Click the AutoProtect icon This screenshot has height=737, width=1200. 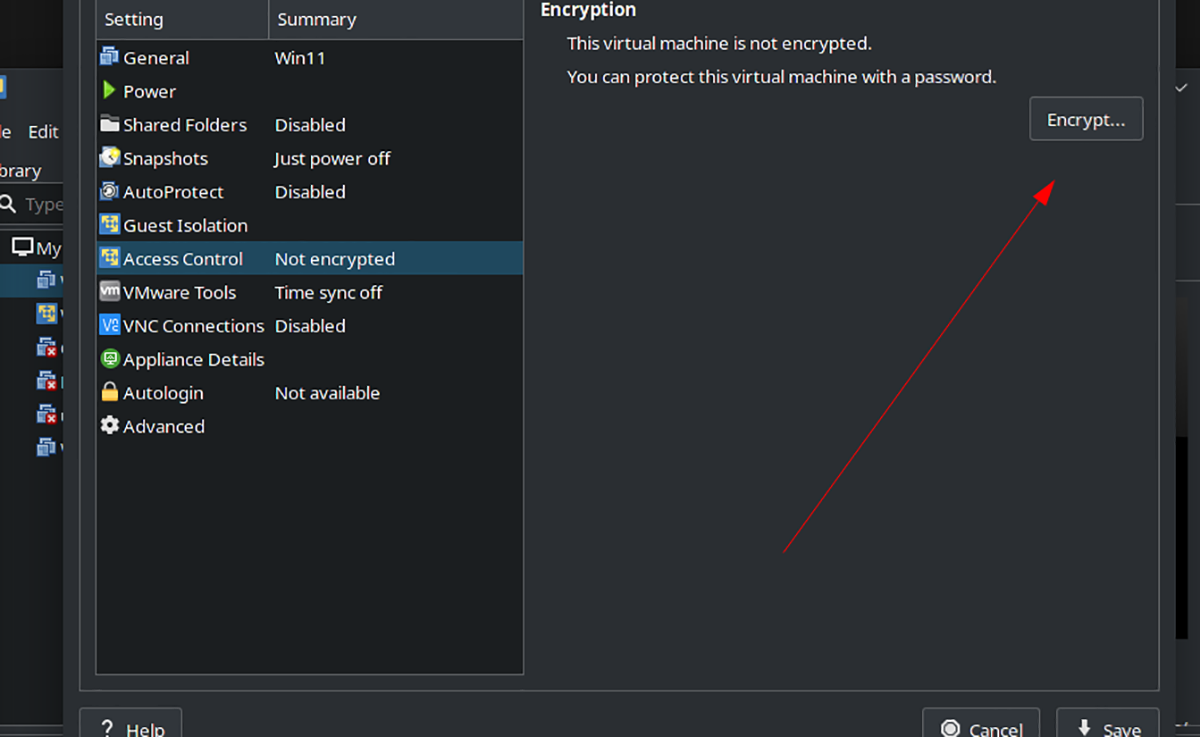tap(109, 192)
